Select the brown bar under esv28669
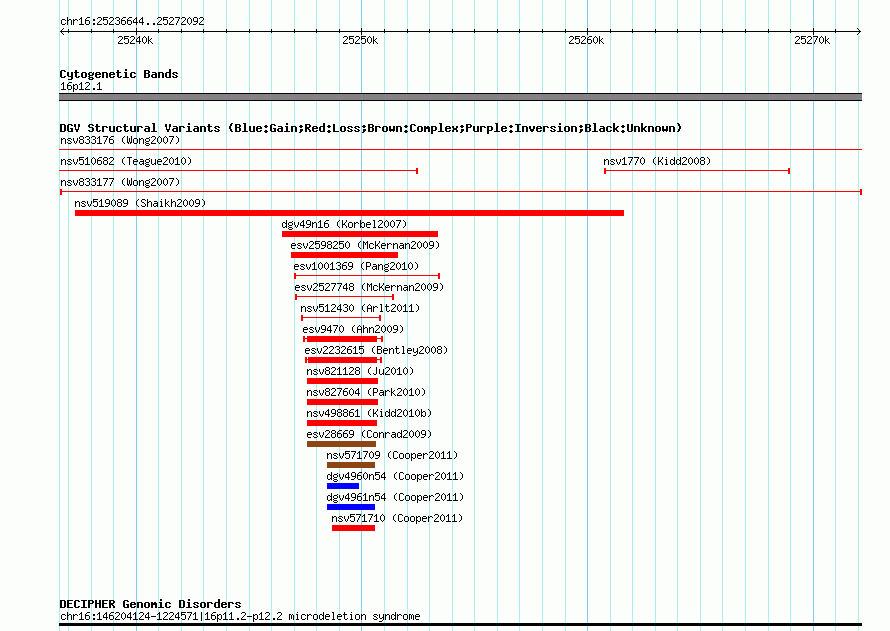 (x=342, y=444)
